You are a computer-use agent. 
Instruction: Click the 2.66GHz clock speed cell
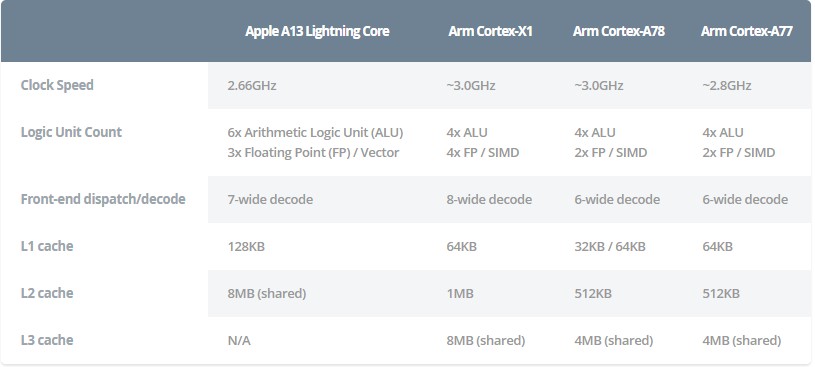pos(252,86)
